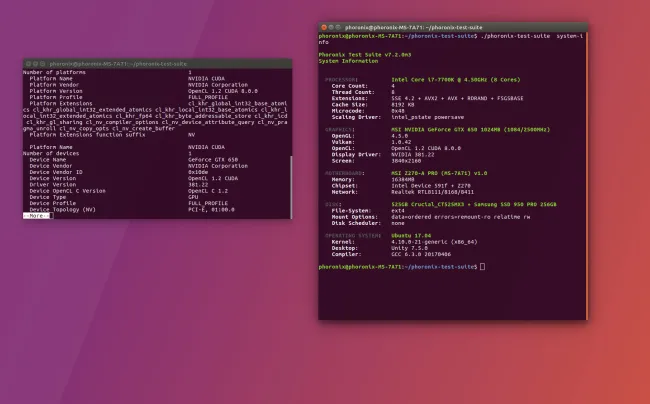
Task: Click the 'Device Profile' label
Action: (52, 203)
